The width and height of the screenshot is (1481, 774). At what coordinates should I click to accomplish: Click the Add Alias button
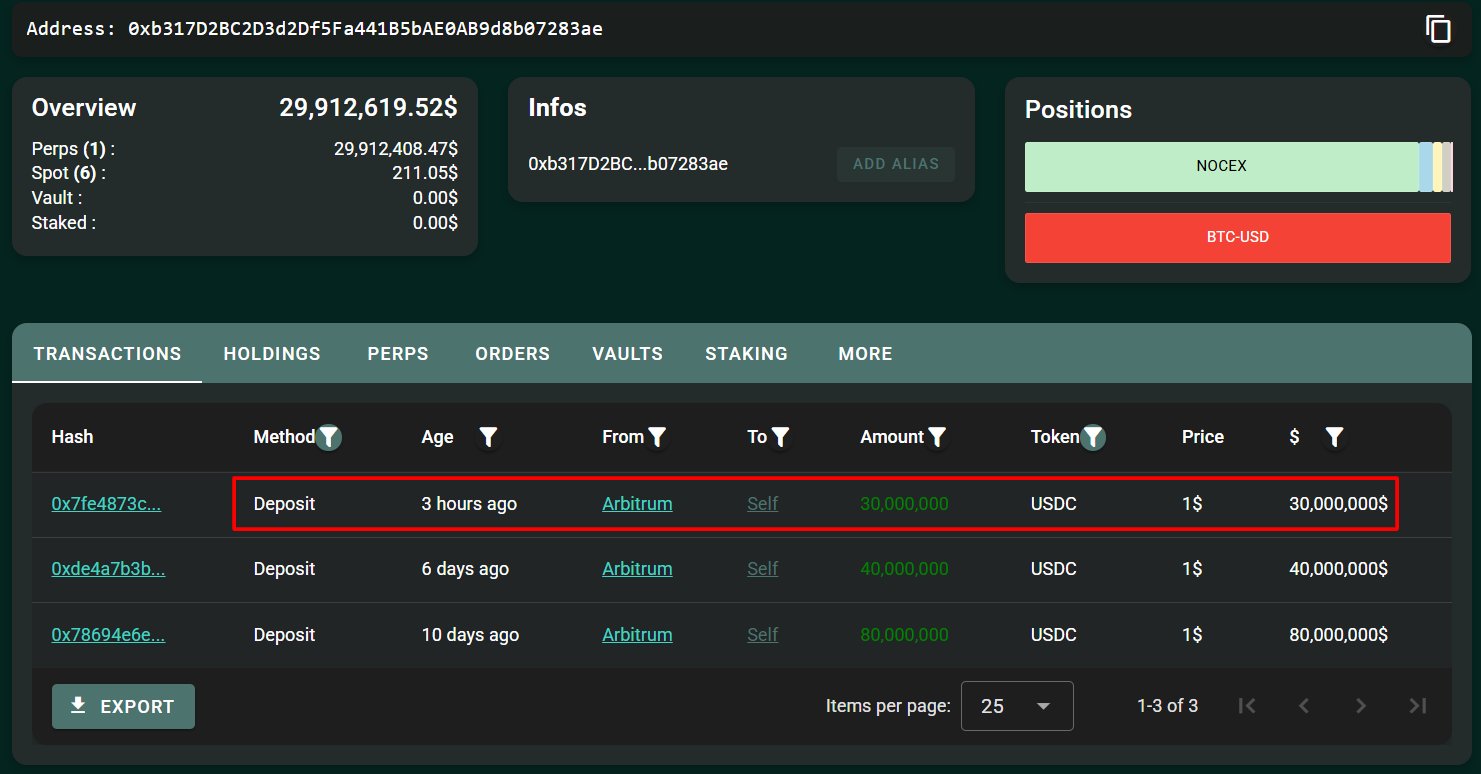pos(895,164)
